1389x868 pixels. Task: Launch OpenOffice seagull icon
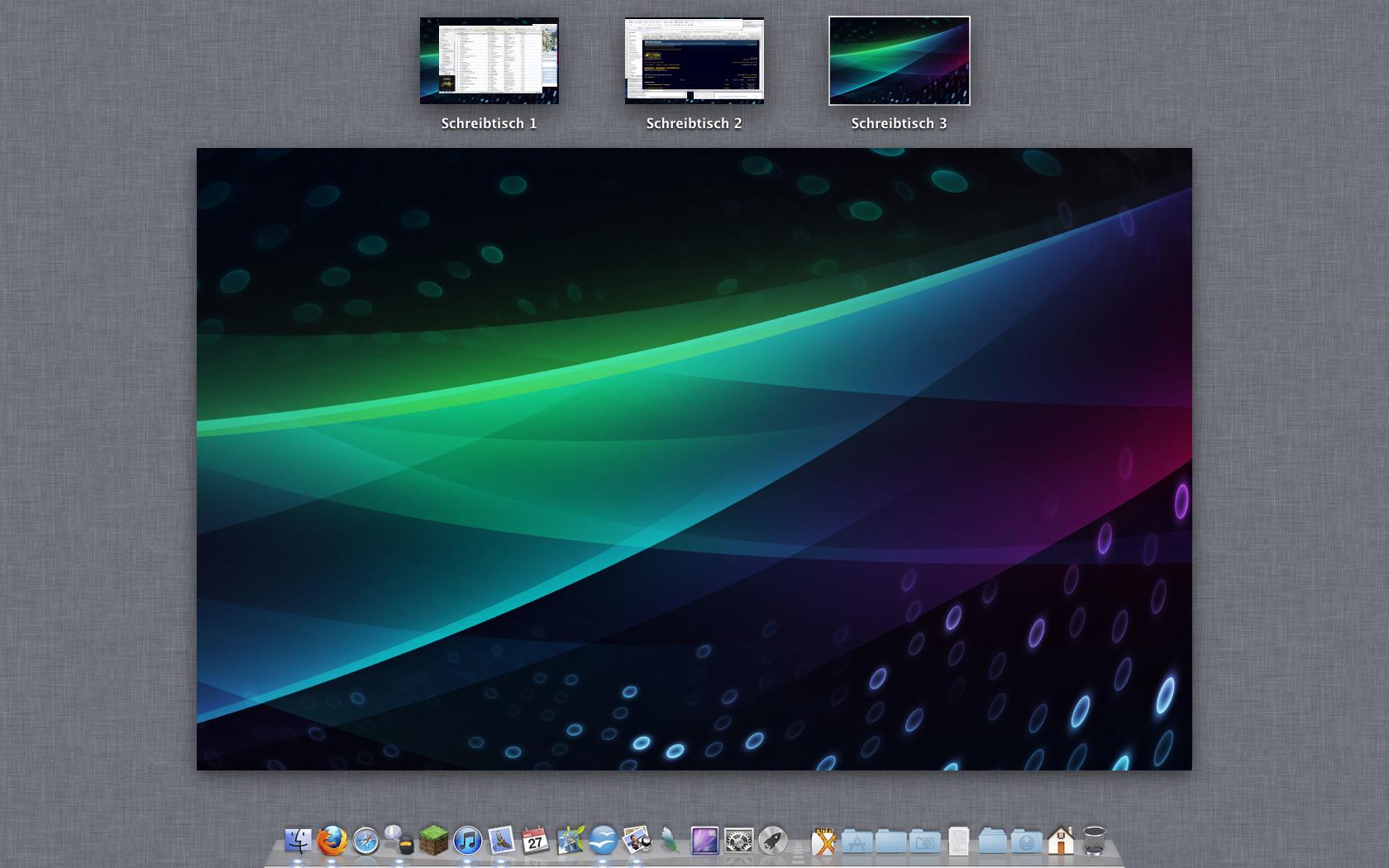603,841
